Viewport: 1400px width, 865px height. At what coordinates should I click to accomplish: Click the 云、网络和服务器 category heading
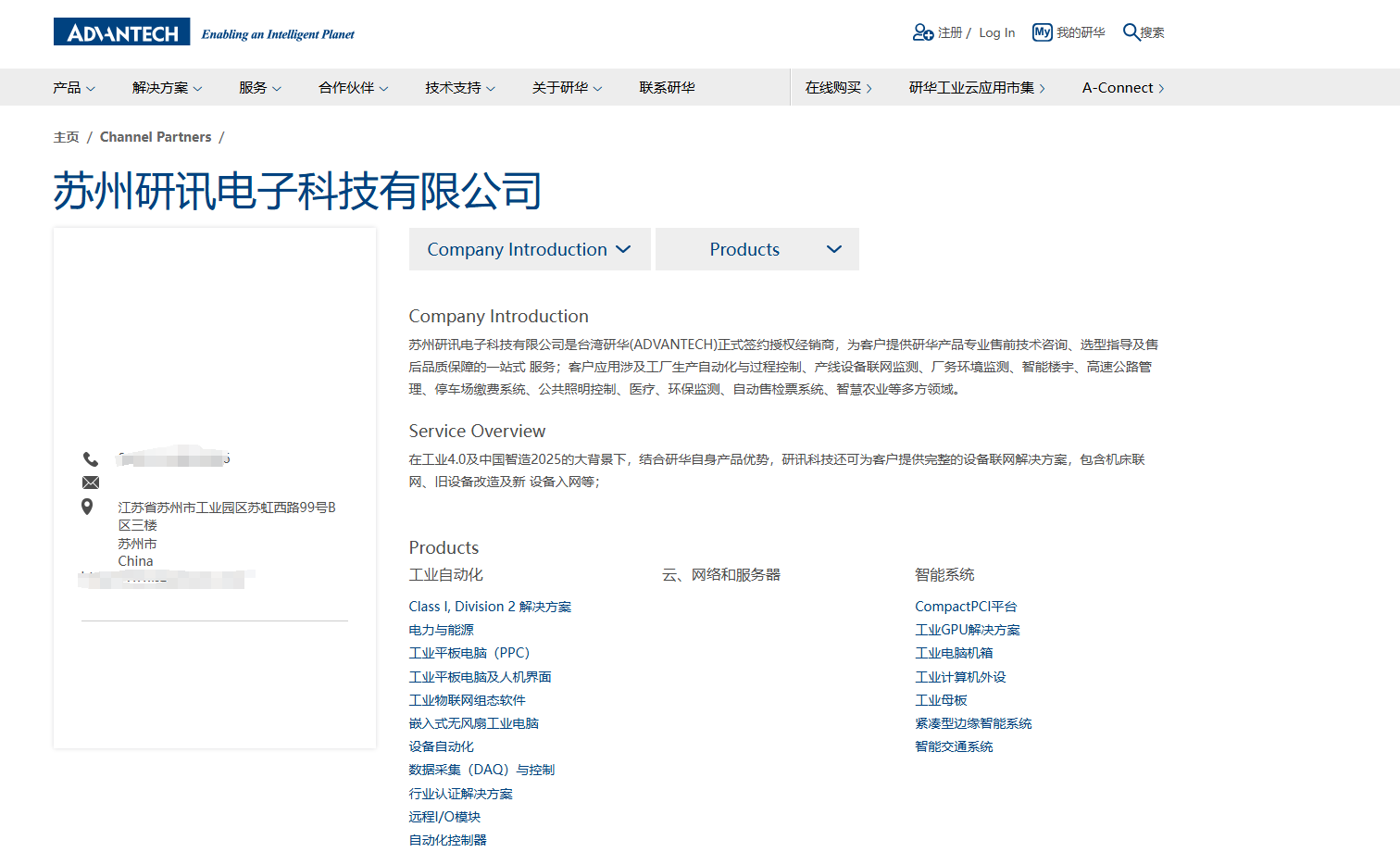721,574
